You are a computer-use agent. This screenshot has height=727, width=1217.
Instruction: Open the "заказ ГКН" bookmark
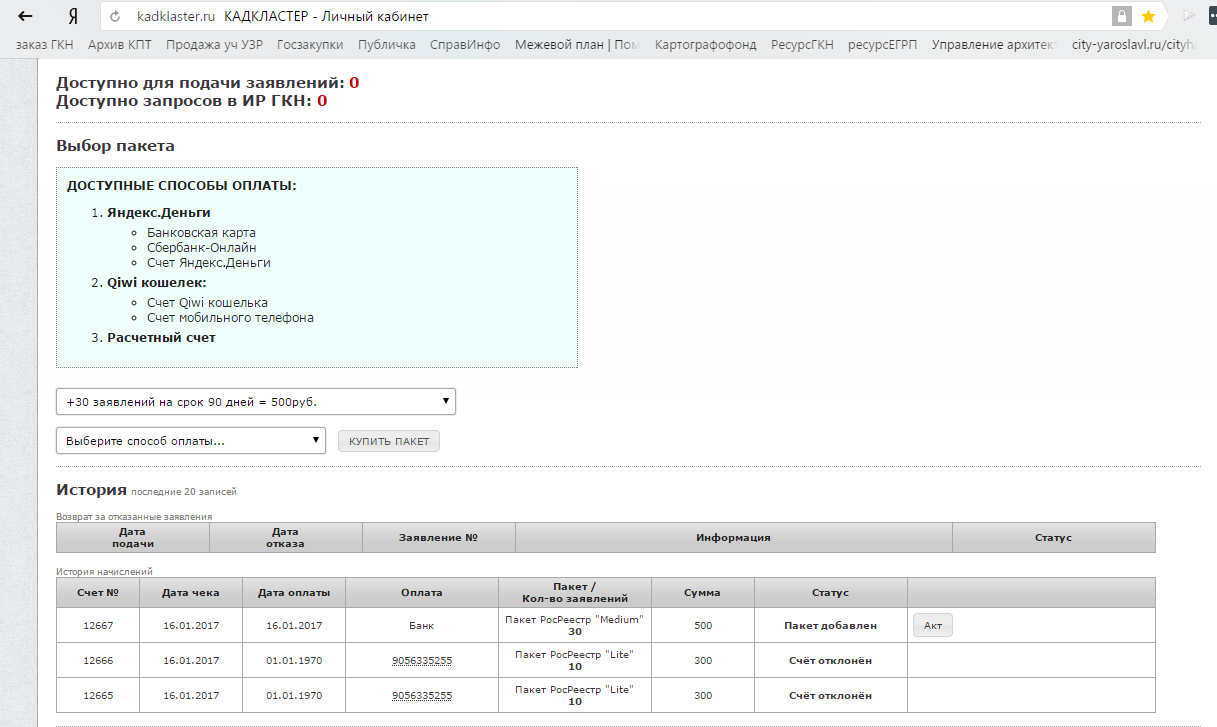[45, 44]
